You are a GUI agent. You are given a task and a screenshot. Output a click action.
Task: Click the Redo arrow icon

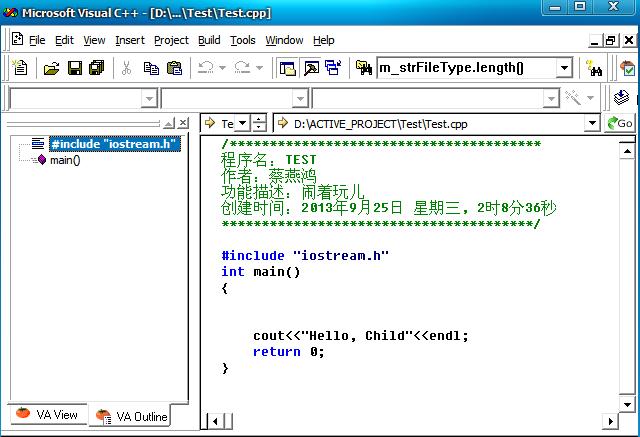click(x=242, y=67)
